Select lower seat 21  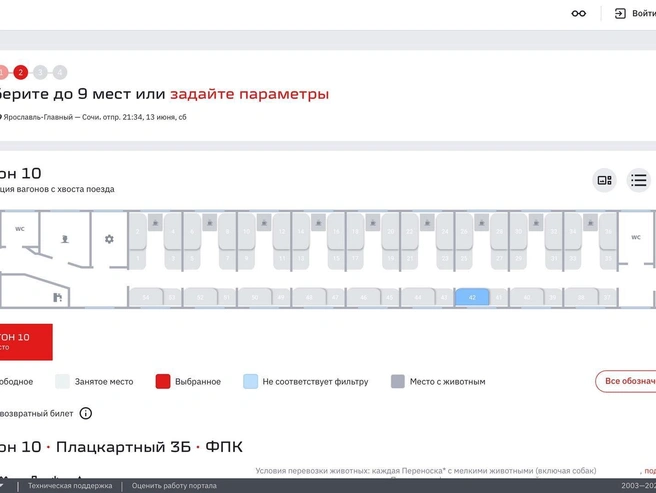410,259
